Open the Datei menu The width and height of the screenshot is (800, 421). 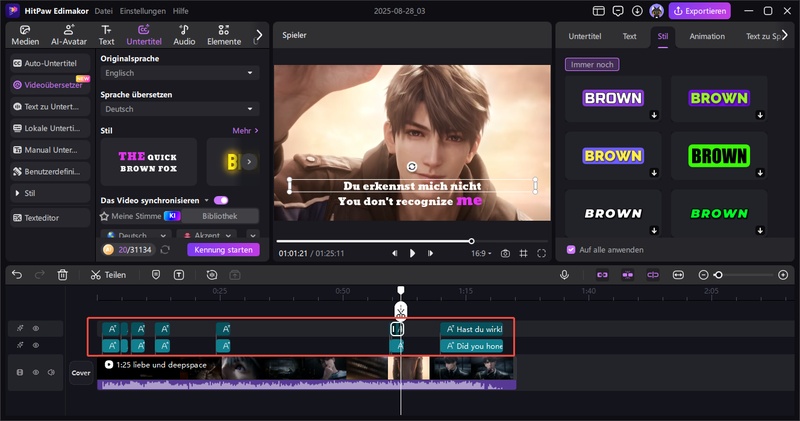click(104, 11)
